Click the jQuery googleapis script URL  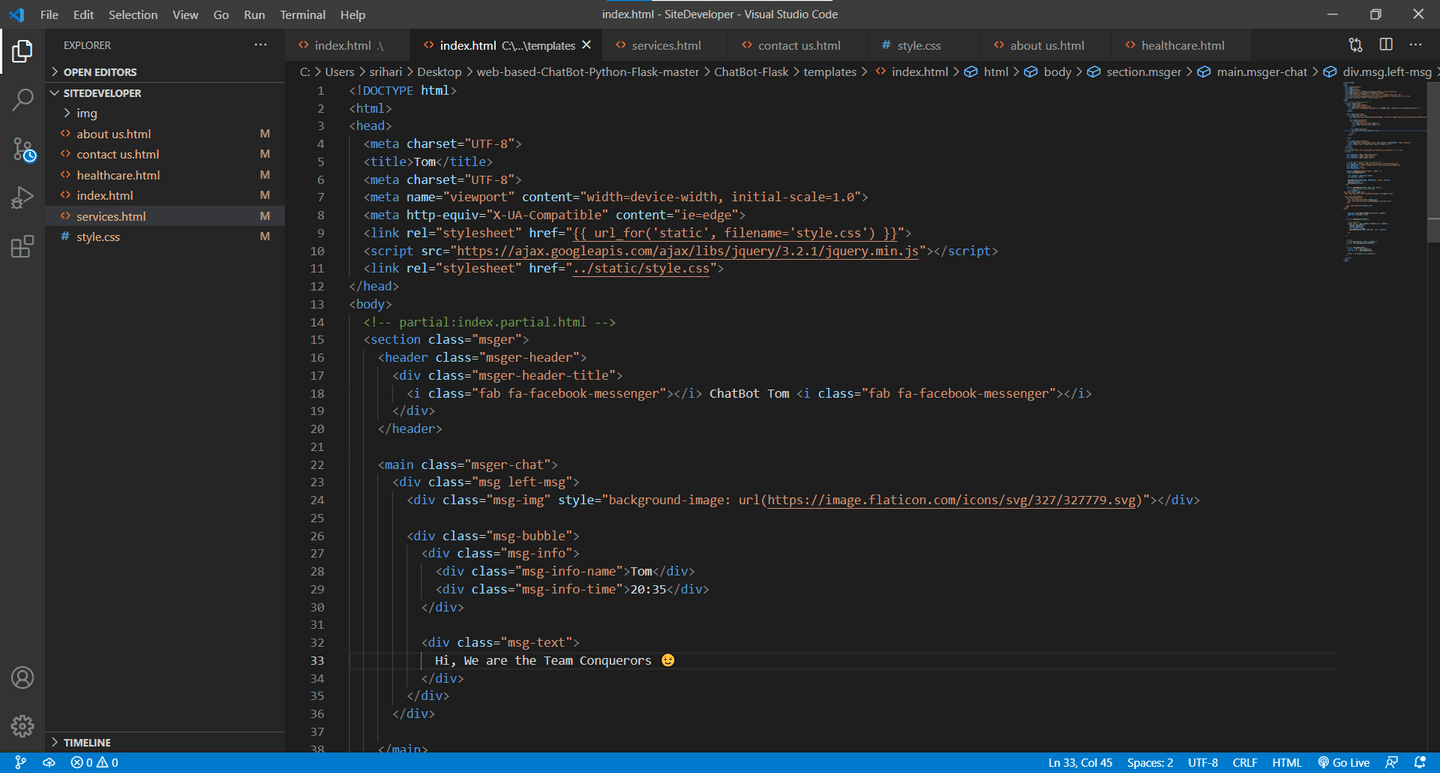(689, 251)
